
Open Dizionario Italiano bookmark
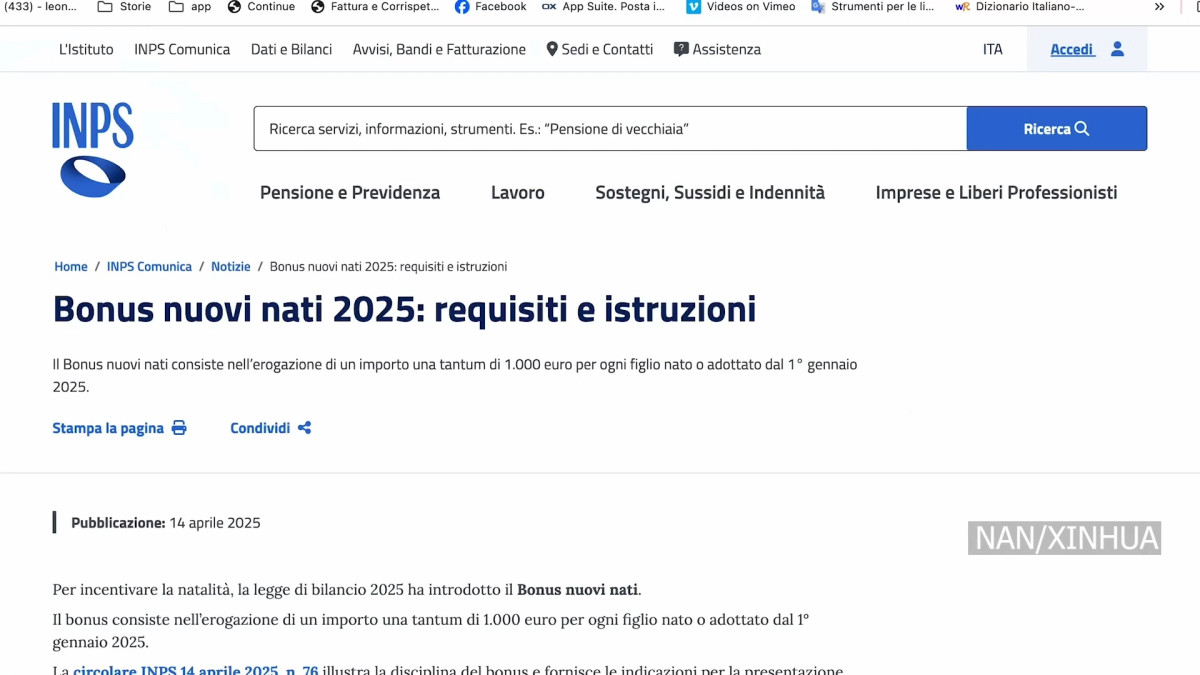(x=1020, y=6)
